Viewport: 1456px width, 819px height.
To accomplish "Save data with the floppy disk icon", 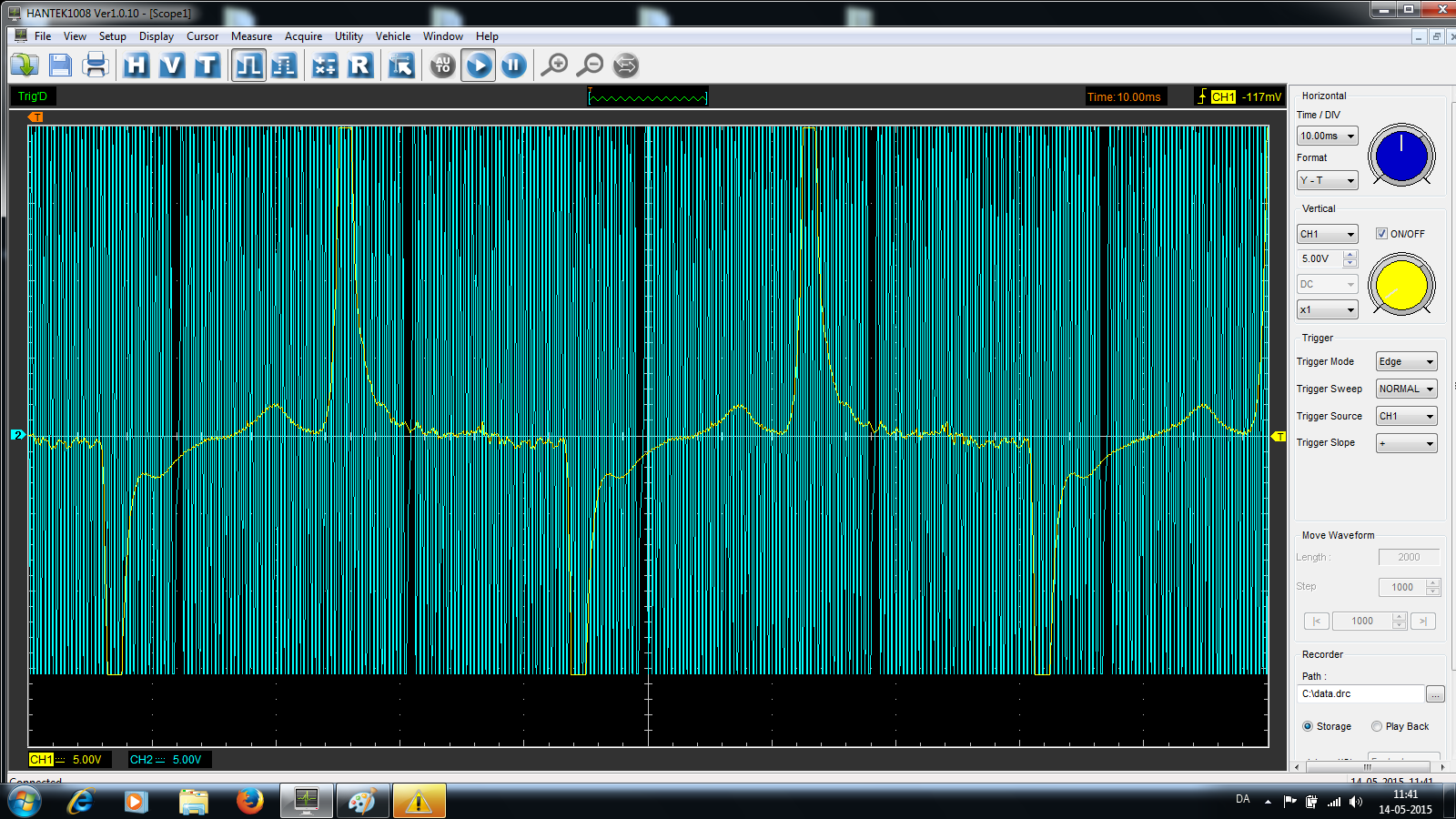I will coord(60,66).
